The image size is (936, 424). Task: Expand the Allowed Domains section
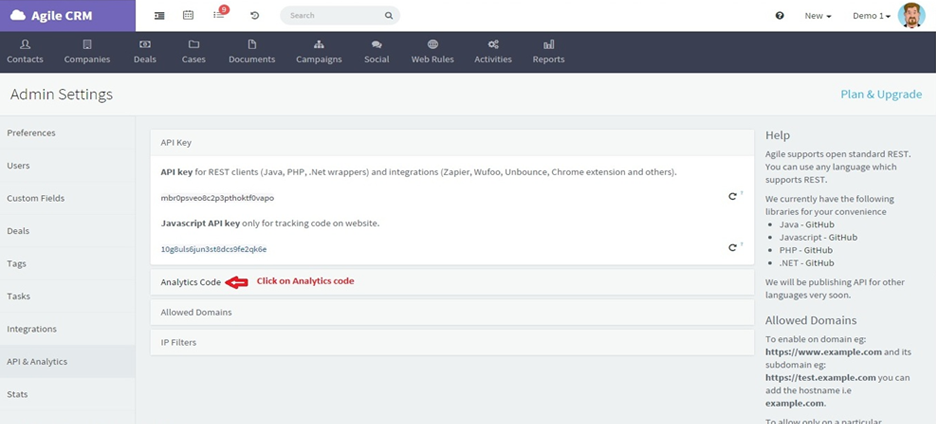[x=452, y=312]
